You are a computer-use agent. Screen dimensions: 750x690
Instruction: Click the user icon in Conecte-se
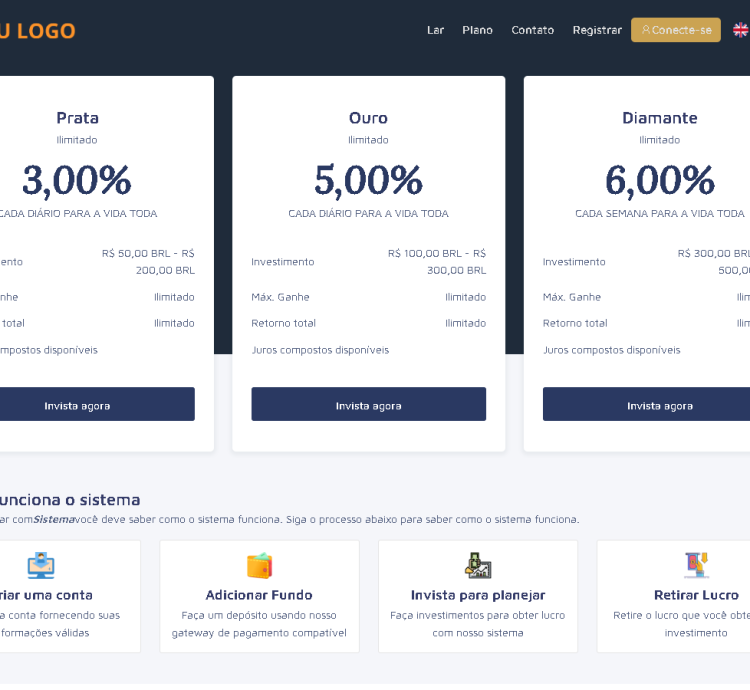[646, 30]
